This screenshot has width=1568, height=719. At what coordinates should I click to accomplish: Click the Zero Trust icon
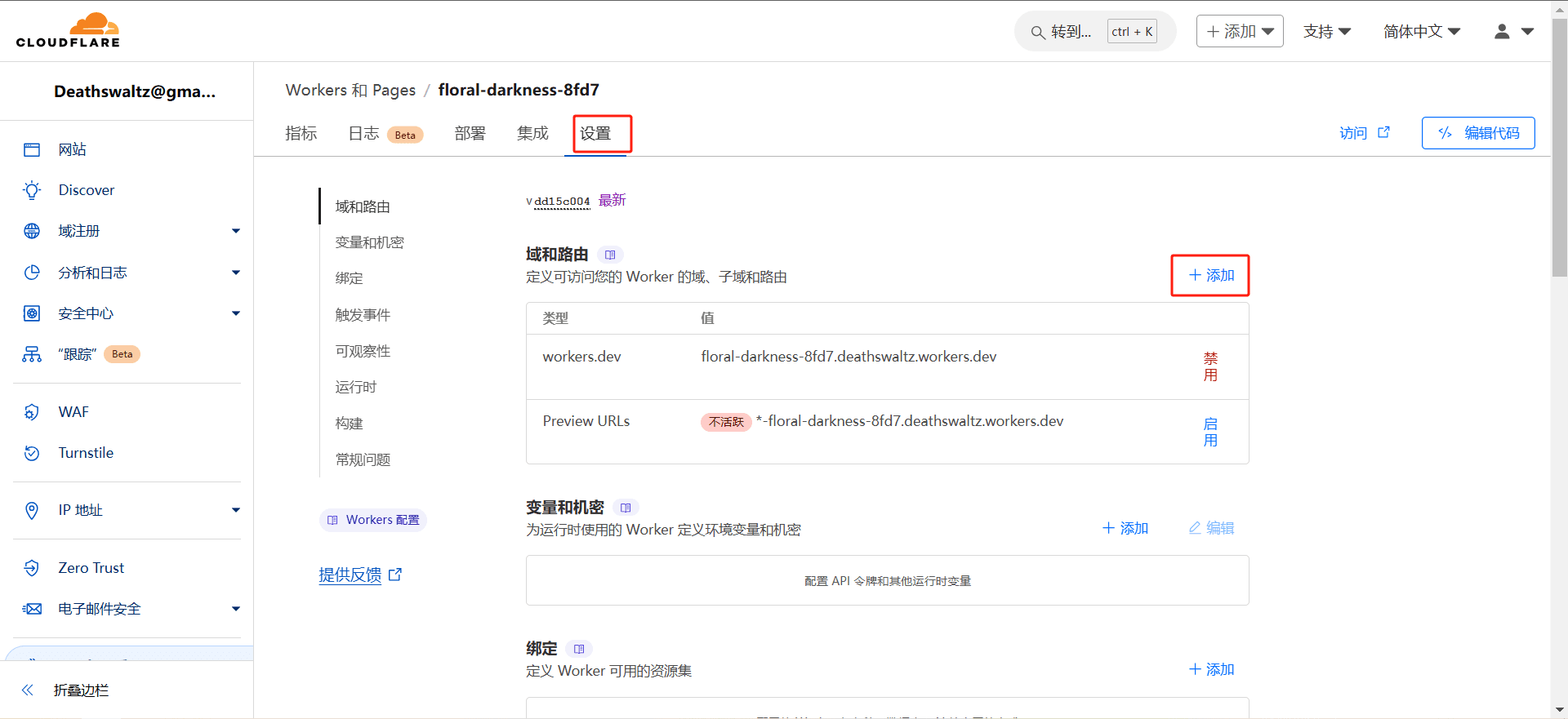[x=32, y=568]
